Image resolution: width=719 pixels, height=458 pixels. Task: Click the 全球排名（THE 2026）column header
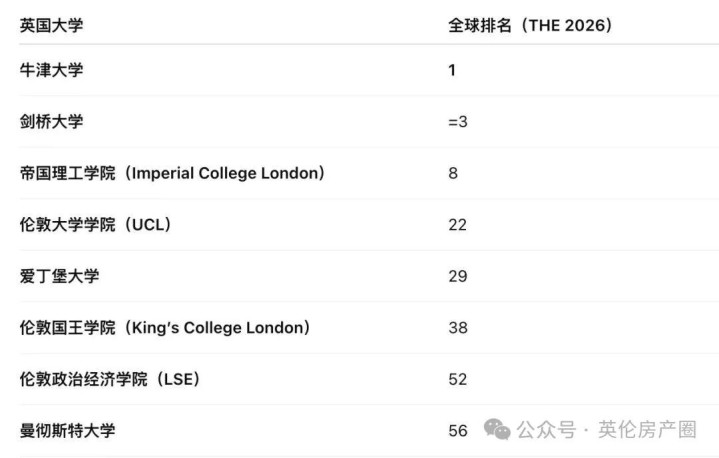click(x=529, y=25)
